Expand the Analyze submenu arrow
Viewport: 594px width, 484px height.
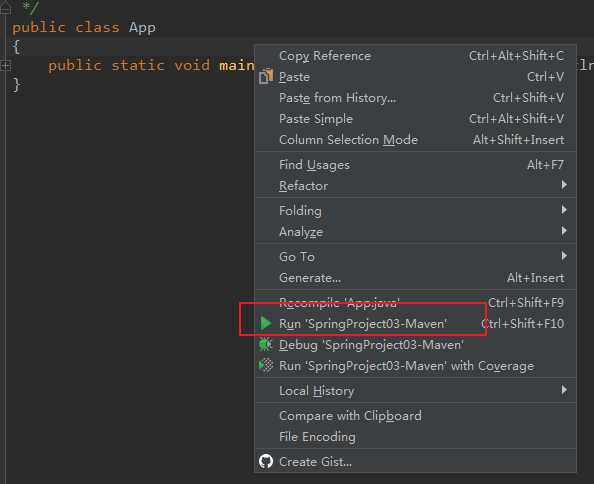(x=564, y=231)
